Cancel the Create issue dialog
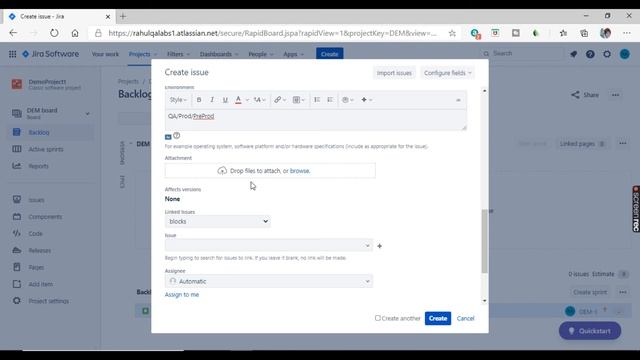Screen dimensions: 640x360 465,318
